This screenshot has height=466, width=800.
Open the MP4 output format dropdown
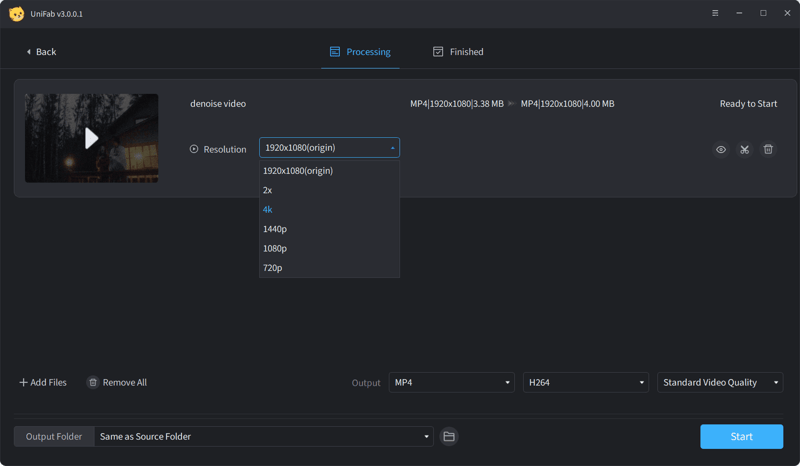(x=451, y=382)
